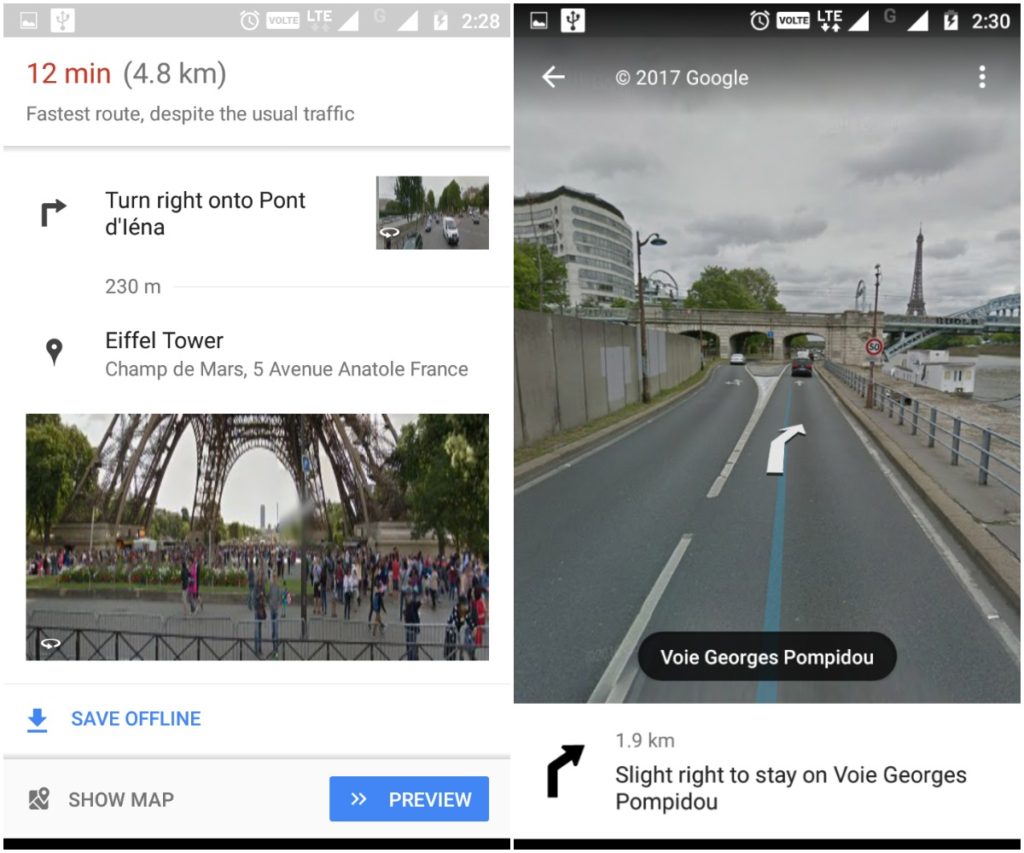Tap the download icon beside Save Offline
Viewport: 1024px width, 853px height.
click(37, 720)
